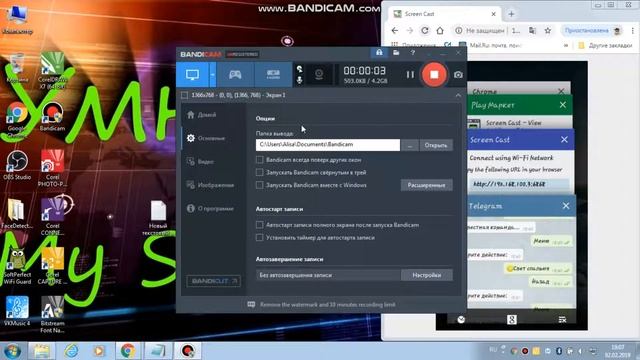Select Bandicam screen recording mode
Screen dimensions: 640x360
[x=192, y=75]
